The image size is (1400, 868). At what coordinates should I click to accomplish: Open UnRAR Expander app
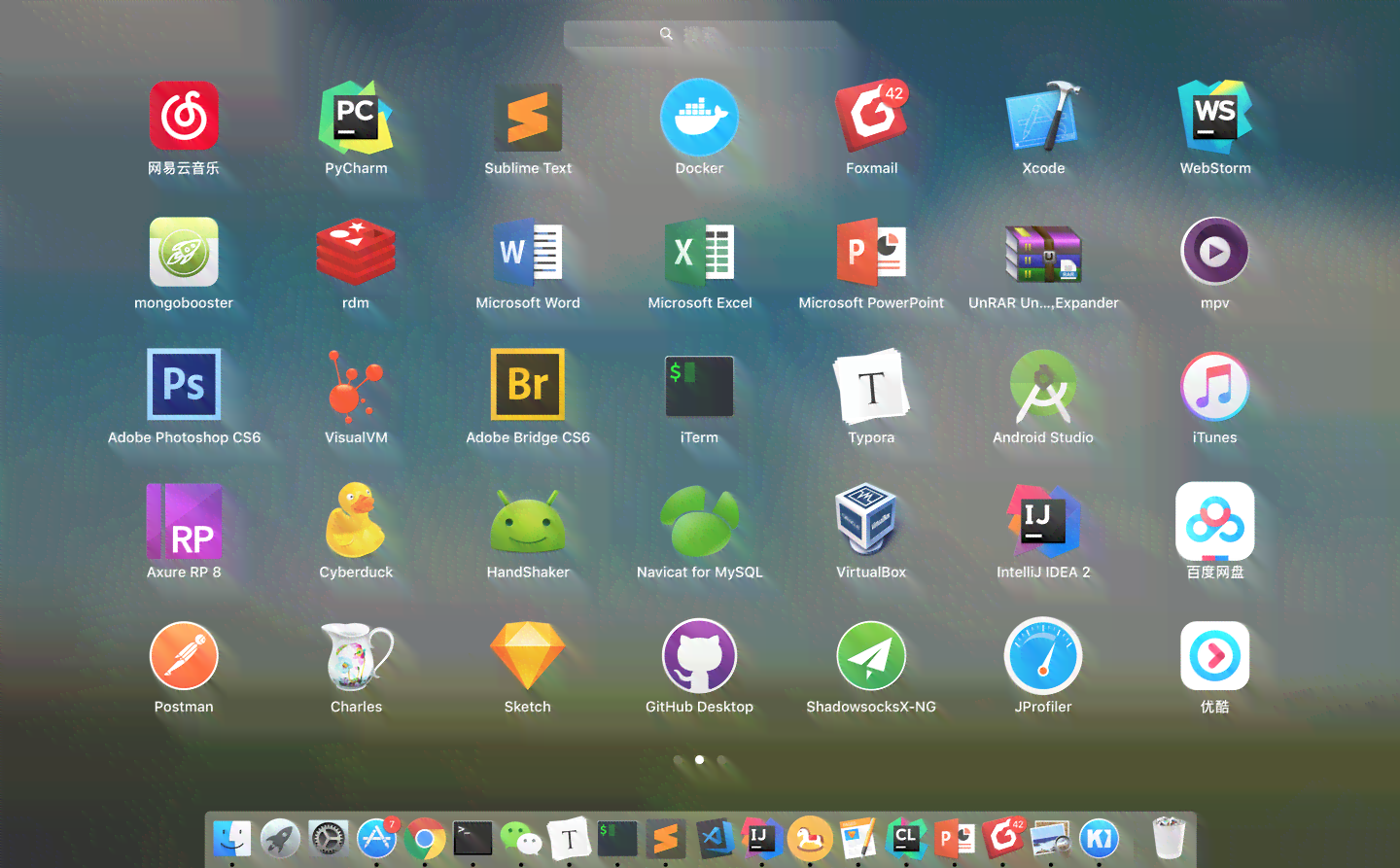1043,253
